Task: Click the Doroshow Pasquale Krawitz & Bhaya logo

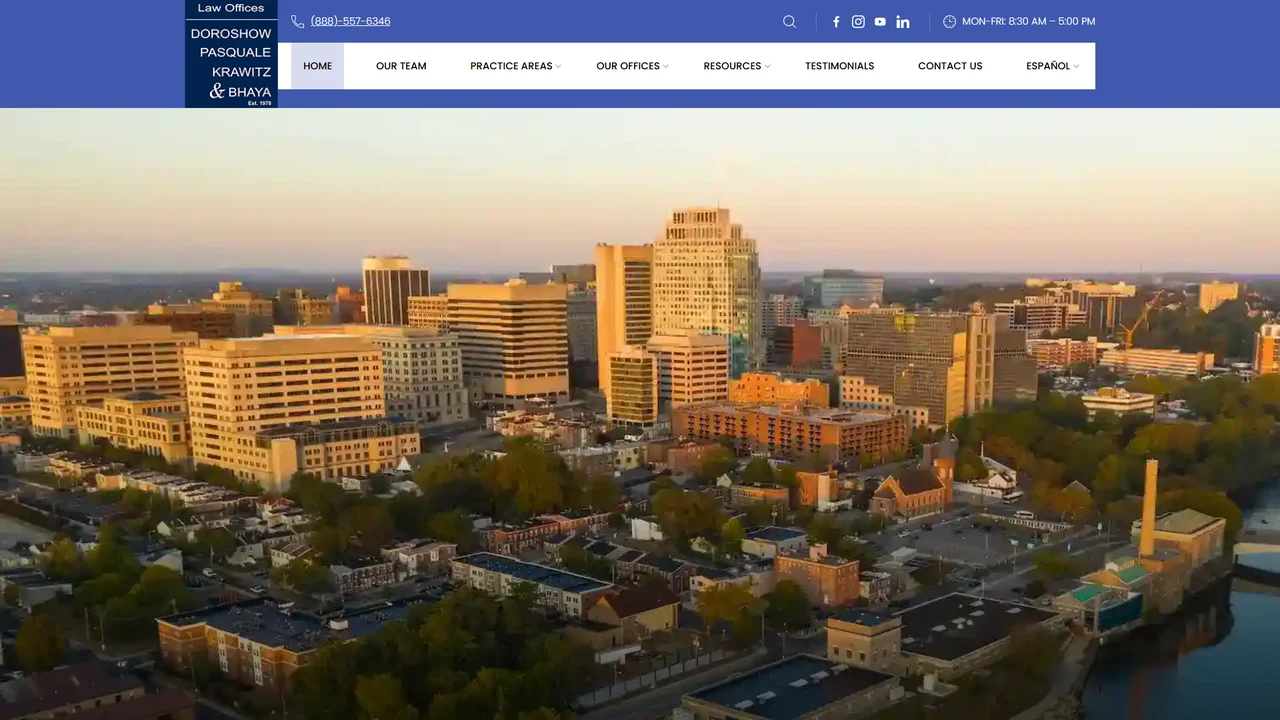Action: (231, 54)
